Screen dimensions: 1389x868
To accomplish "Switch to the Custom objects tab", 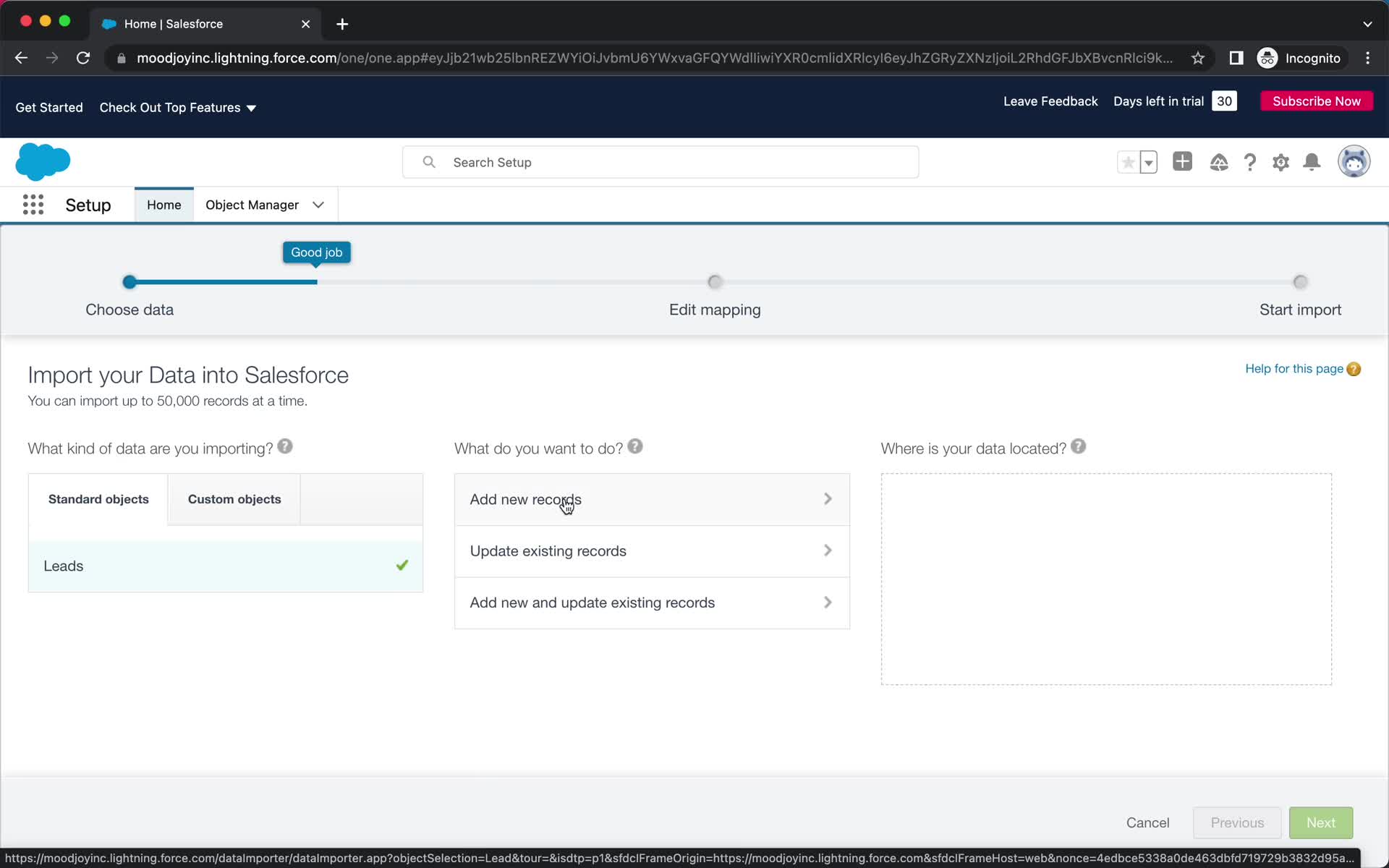I will (234, 499).
